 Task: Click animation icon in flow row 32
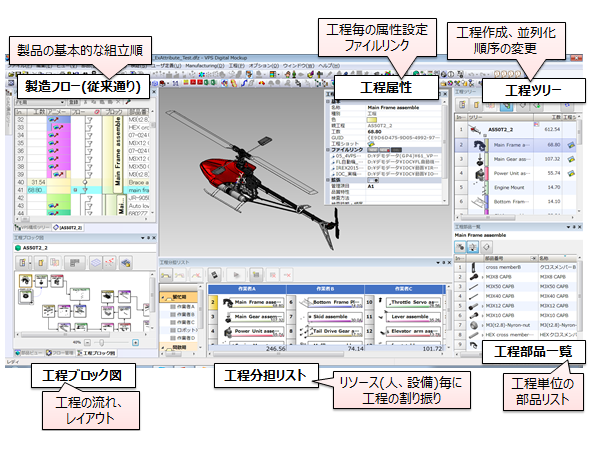[x=54, y=119]
